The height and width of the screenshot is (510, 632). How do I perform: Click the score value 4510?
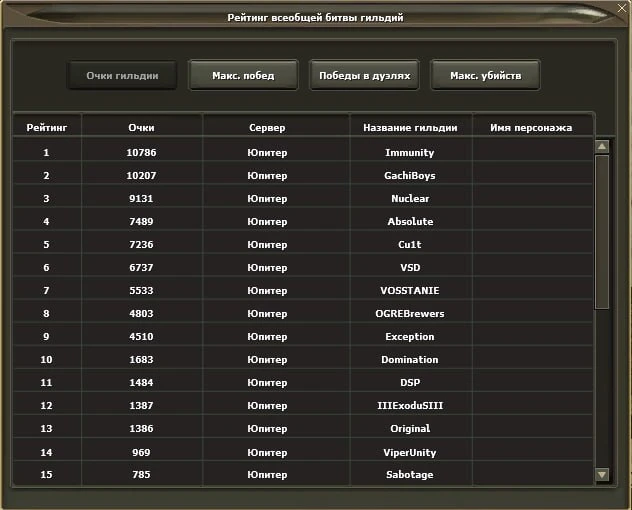click(x=141, y=337)
